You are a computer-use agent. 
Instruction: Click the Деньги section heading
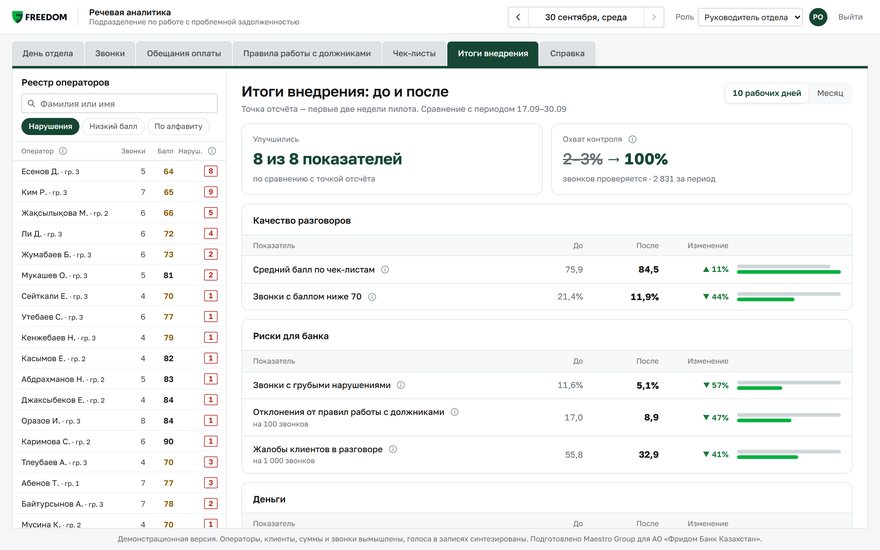coord(269,499)
